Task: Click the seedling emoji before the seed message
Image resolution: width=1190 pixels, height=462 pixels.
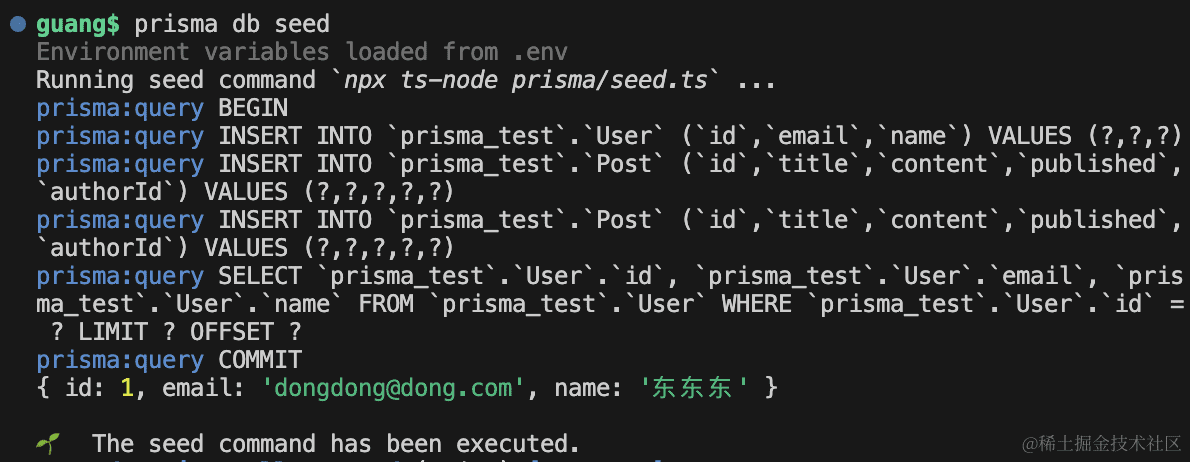Action: point(48,443)
